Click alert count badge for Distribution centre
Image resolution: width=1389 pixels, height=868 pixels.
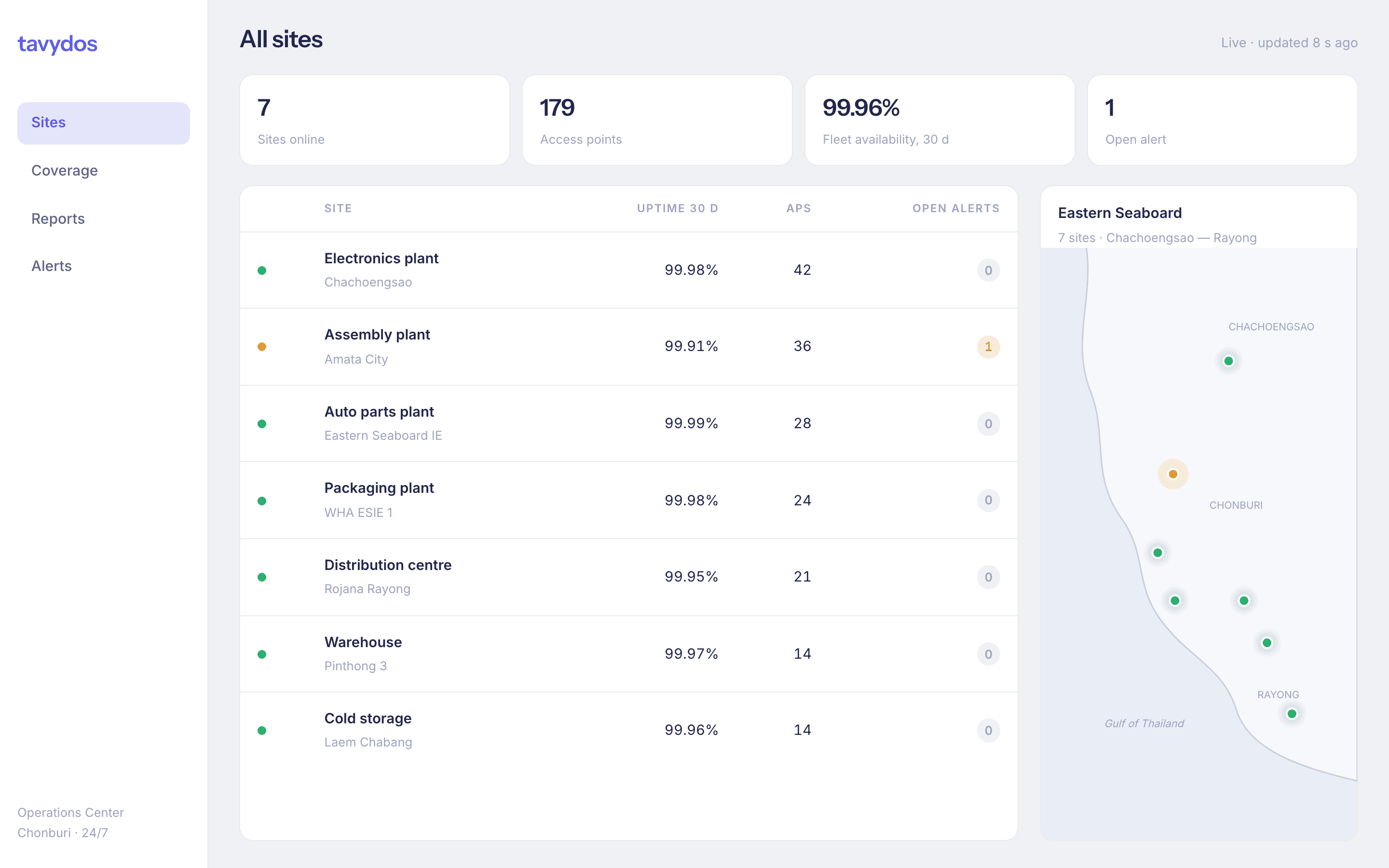988,577
